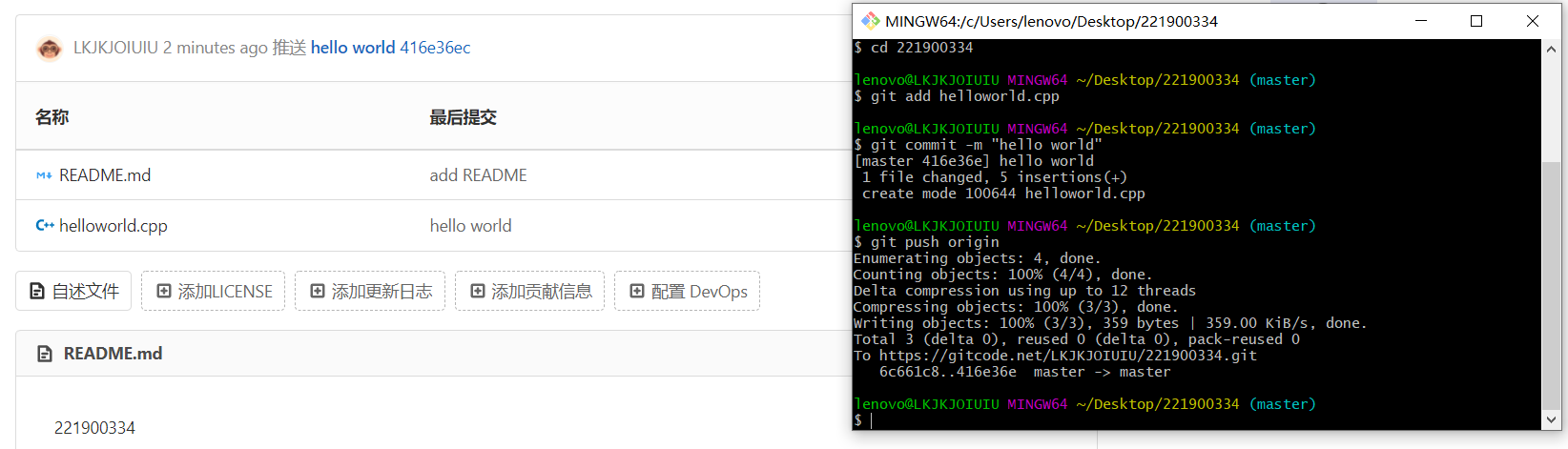
Task: Click the gitcode.net repository URL in terminal
Action: pyautogui.click(x=1068, y=356)
